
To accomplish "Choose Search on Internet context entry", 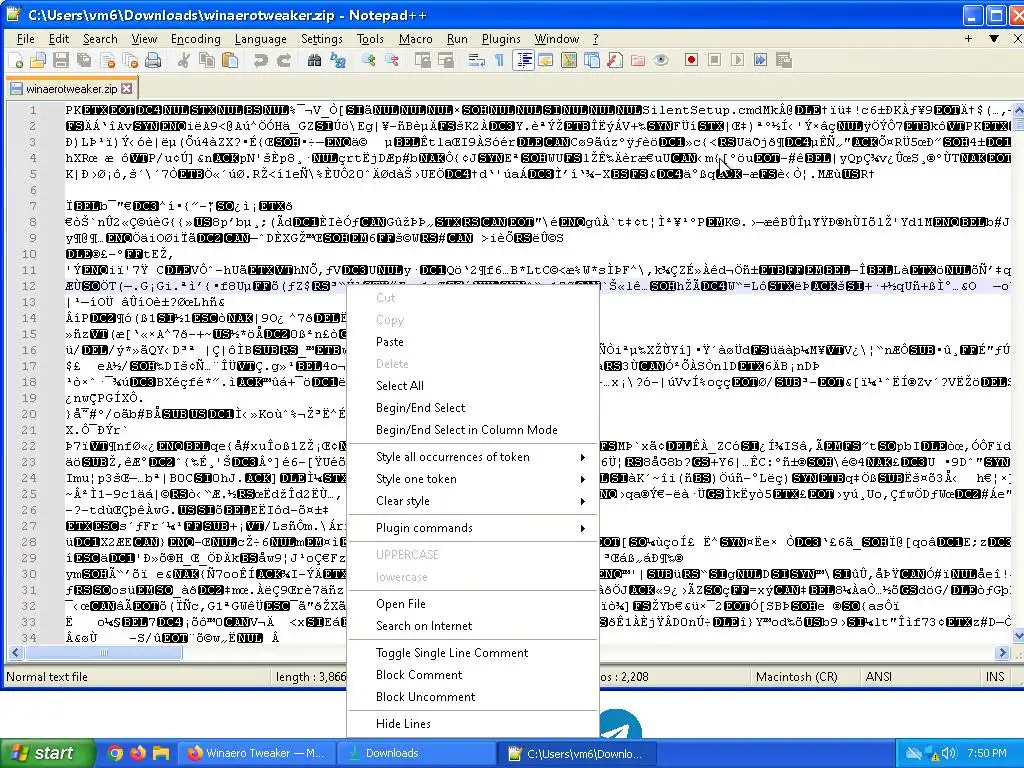I will tap(473, 626).
